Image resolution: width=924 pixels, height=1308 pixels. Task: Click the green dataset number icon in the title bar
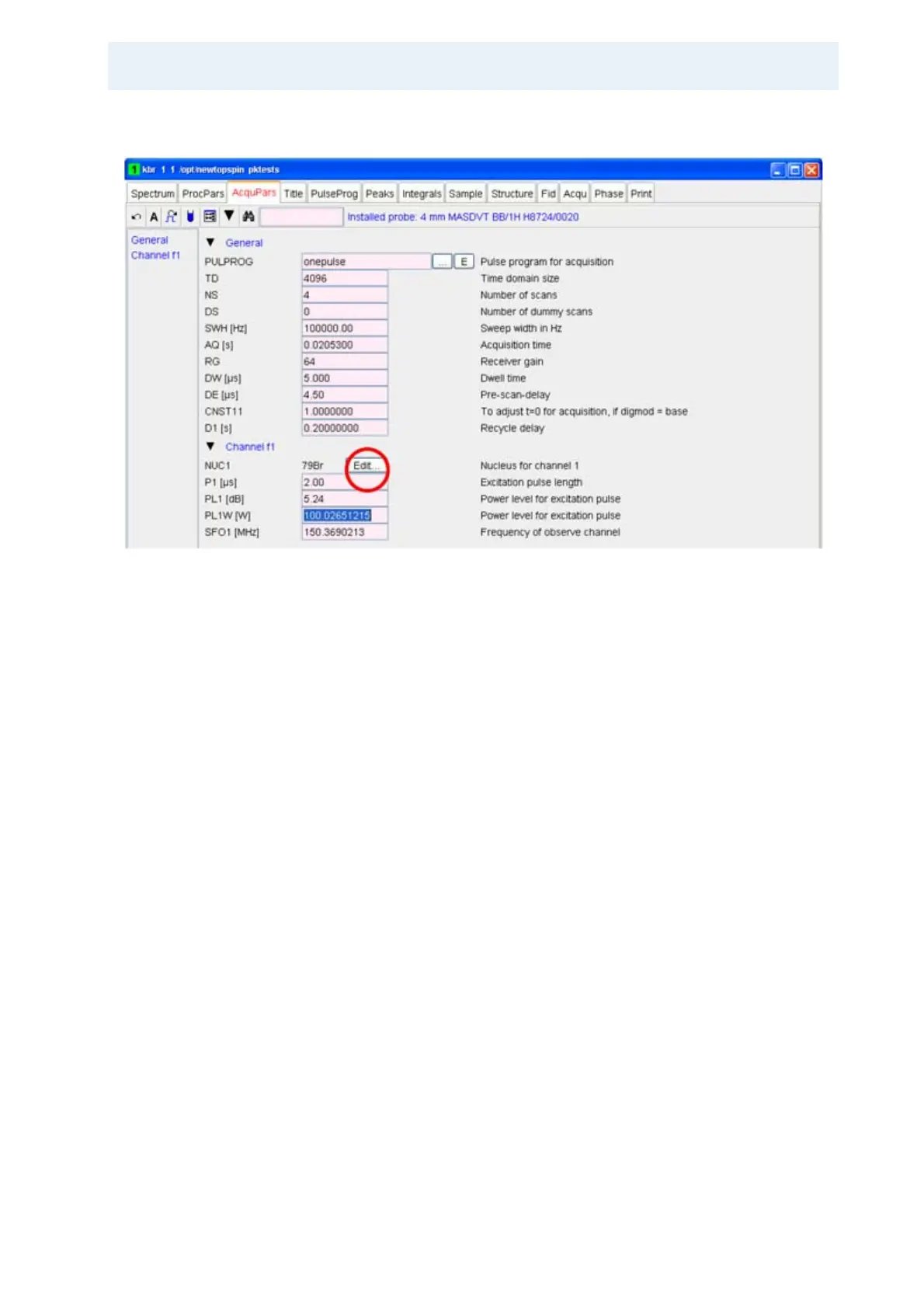pyautogui.click(x=134, y=169)
